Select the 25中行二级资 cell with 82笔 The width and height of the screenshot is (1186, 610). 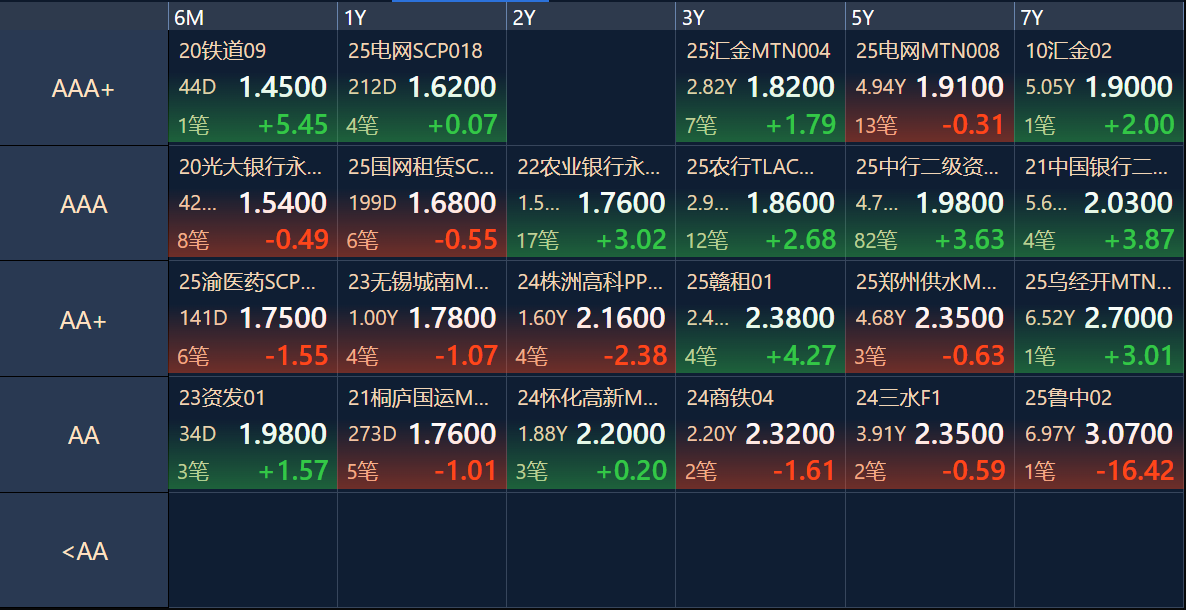point(930,202)
